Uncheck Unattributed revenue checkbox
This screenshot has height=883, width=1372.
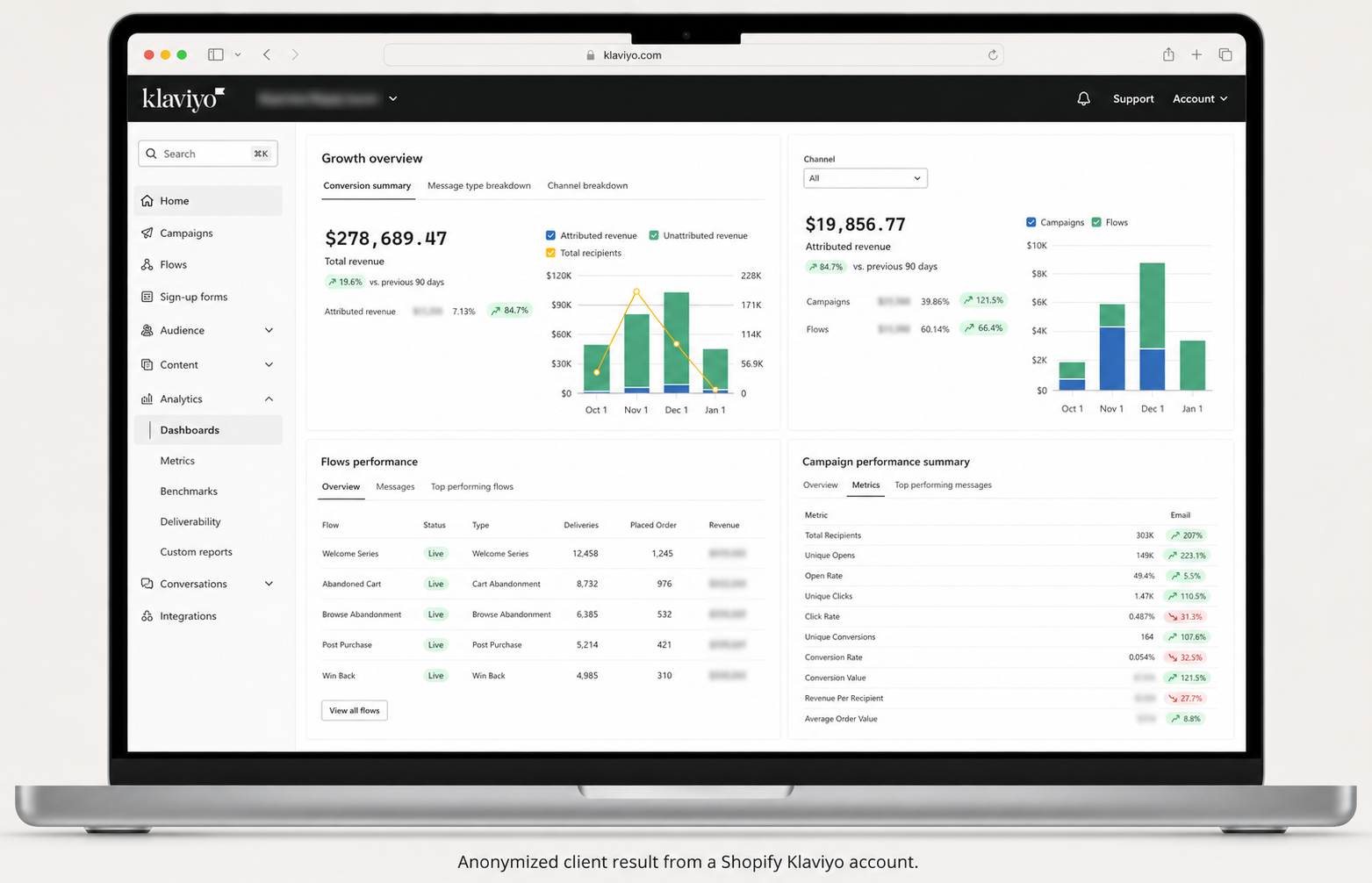(654, 235)
